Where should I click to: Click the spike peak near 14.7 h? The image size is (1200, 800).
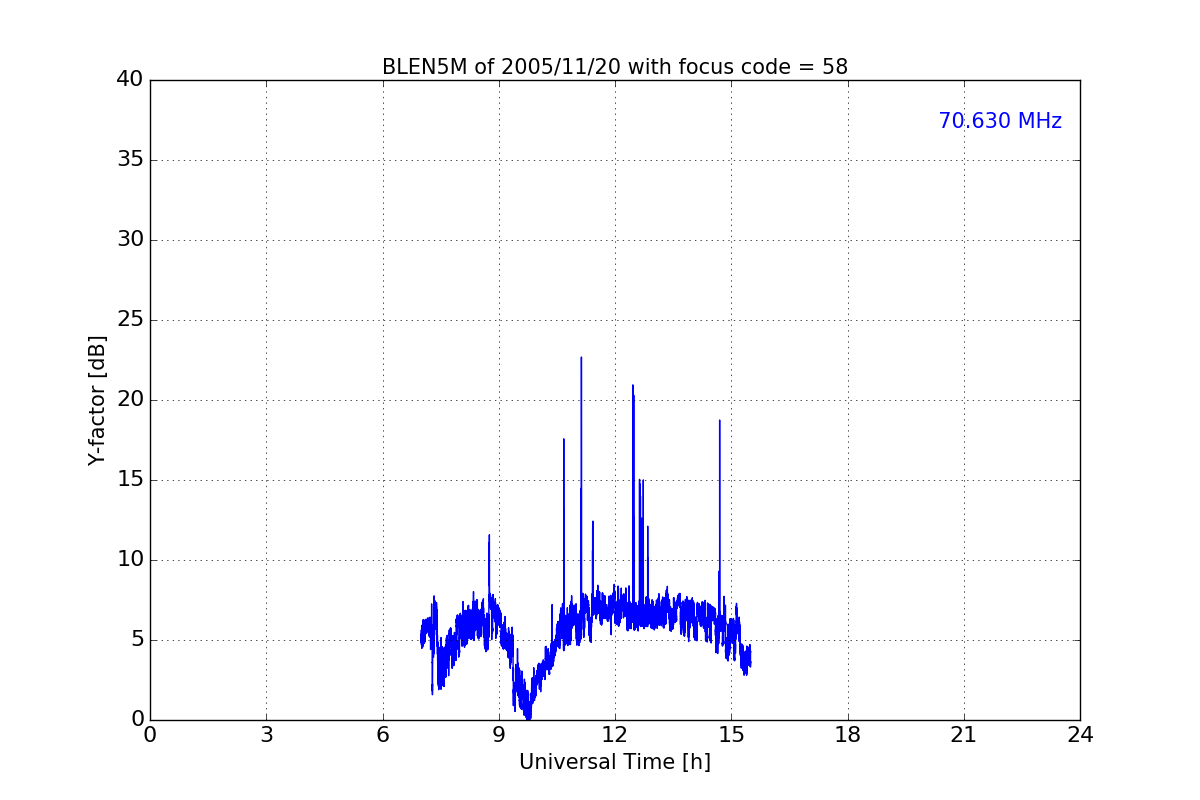coord(719,421)
